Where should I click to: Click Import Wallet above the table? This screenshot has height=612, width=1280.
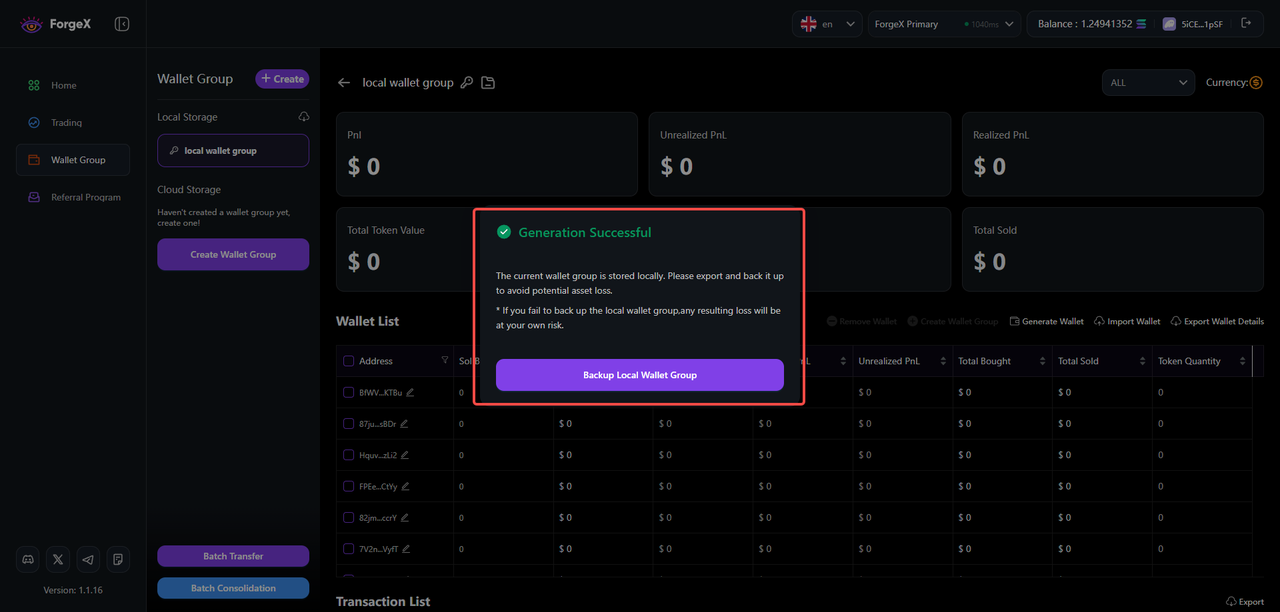click(1127, 322)
